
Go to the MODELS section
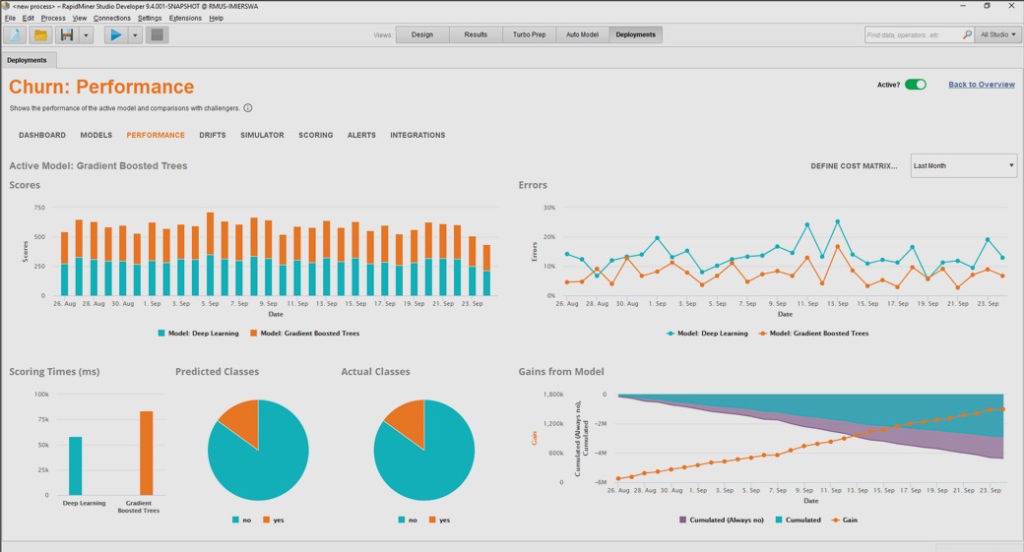[96, 135]
